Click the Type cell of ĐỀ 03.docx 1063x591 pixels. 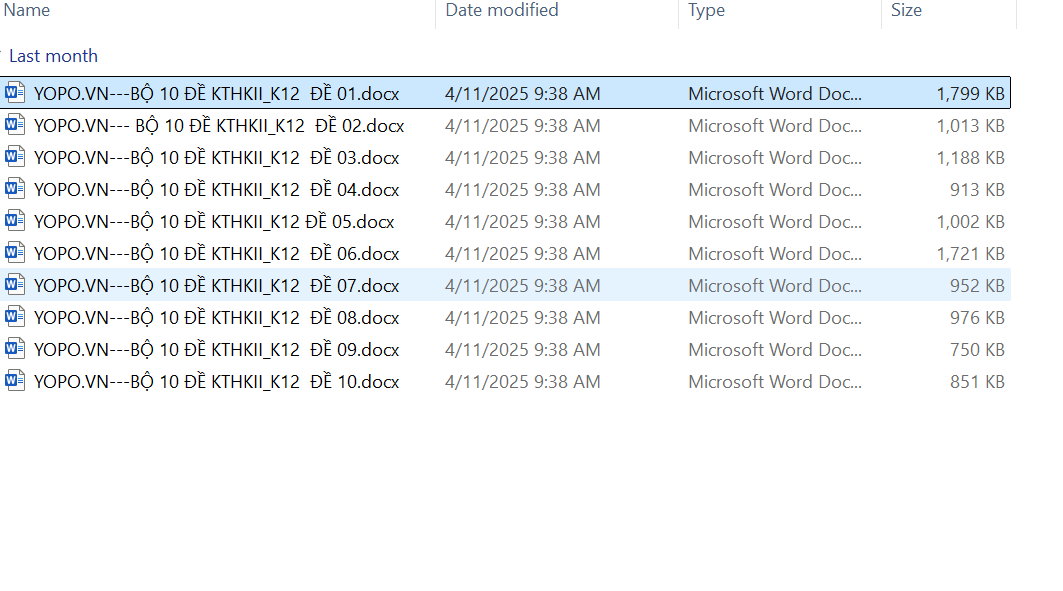pyautogui.click(x=774, y=158)
